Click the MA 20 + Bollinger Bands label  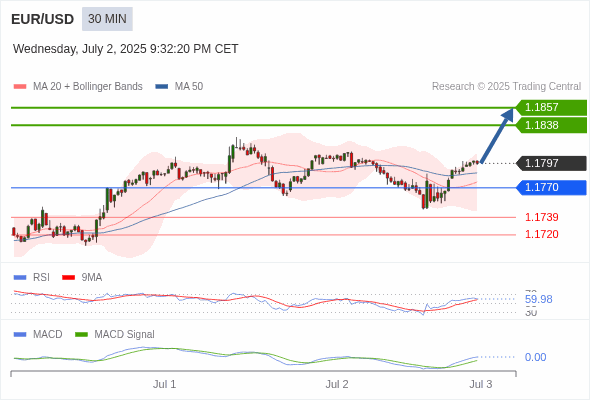pyautogui.click(x=88, y=87)
